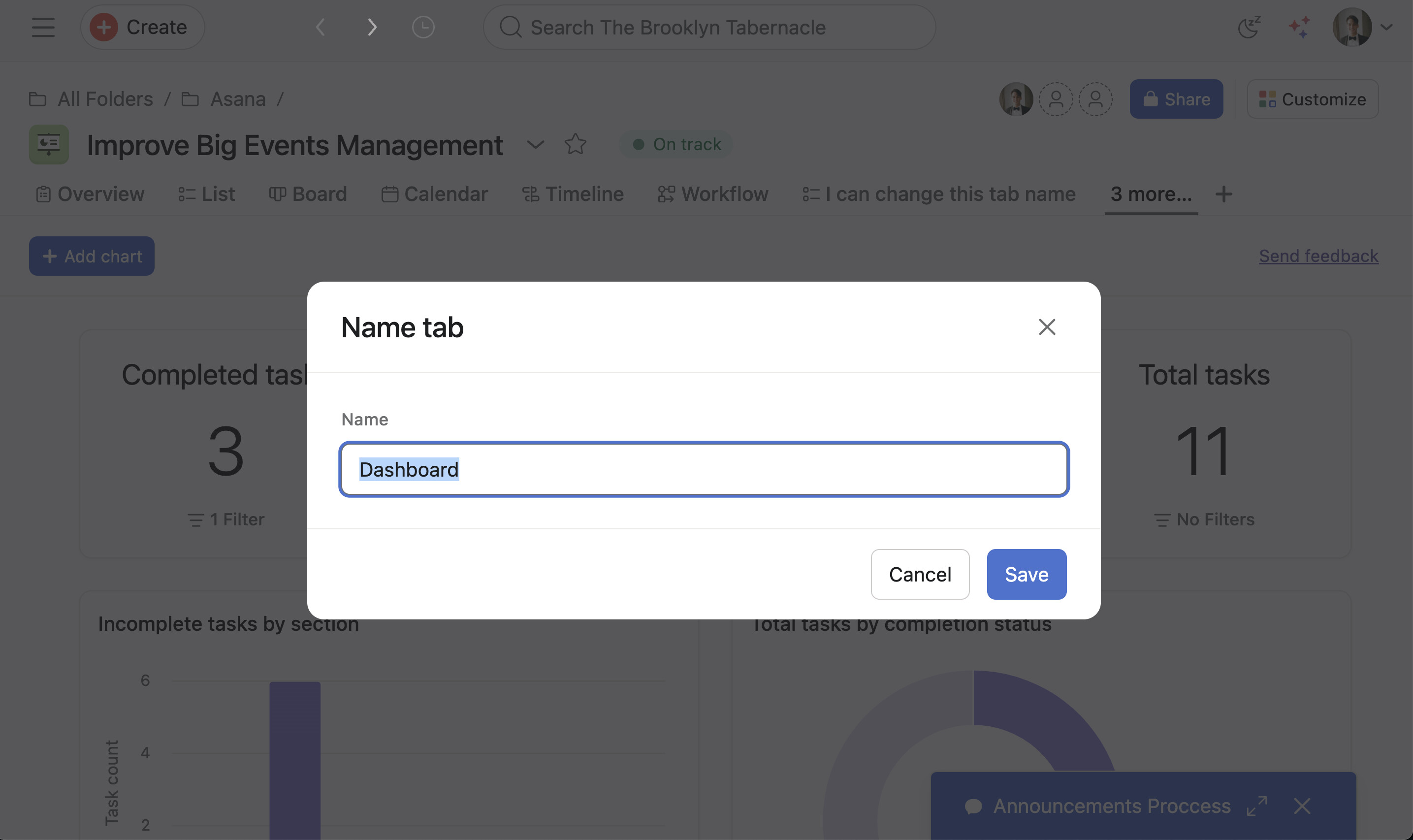Image resolution: width=1413 pixels, height=840 pixels.
Task: Expand the Announcements Proccess panel
Action: tap(1257, 806)
